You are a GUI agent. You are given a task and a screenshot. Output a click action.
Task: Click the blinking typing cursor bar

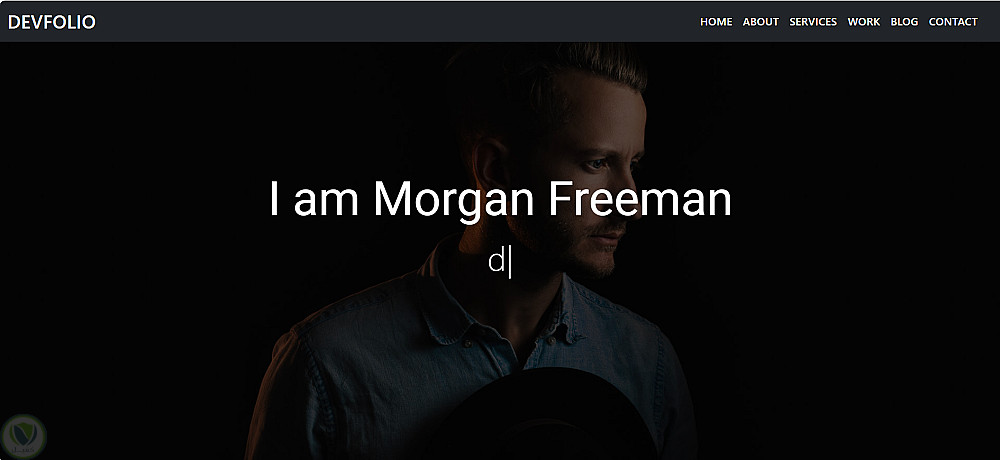point(510,263)
